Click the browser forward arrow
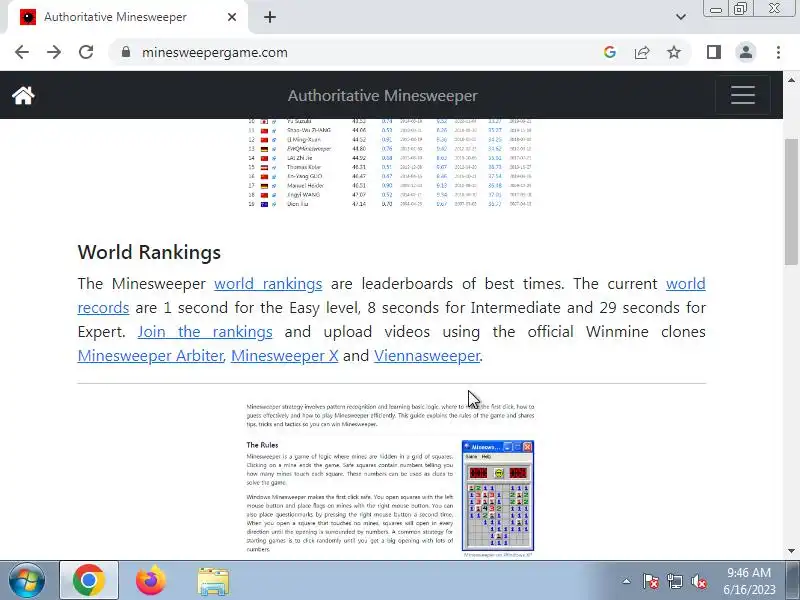 [x=54, y=52]
